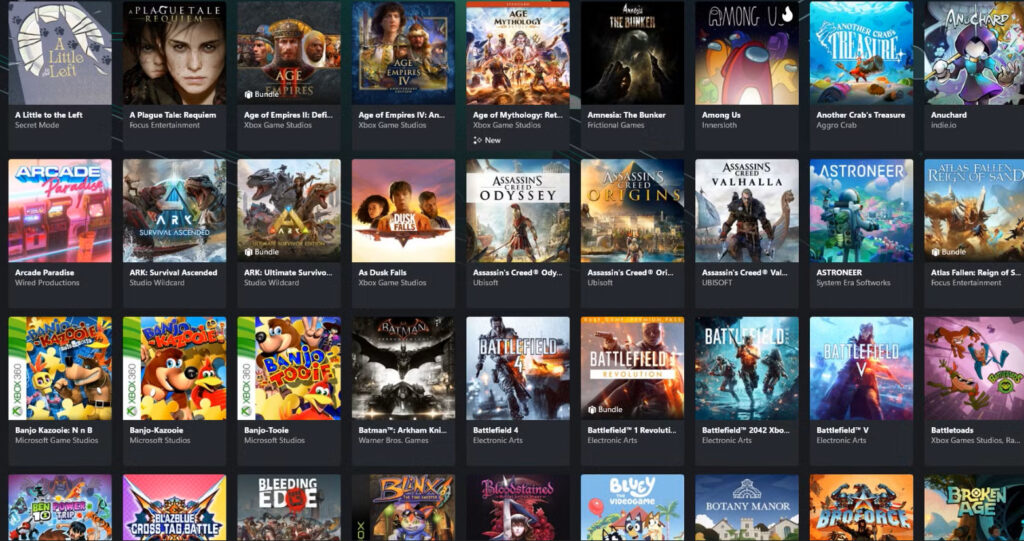
Task: Click the 'System Era Softworks' publisher label
Action: point(853,283)
